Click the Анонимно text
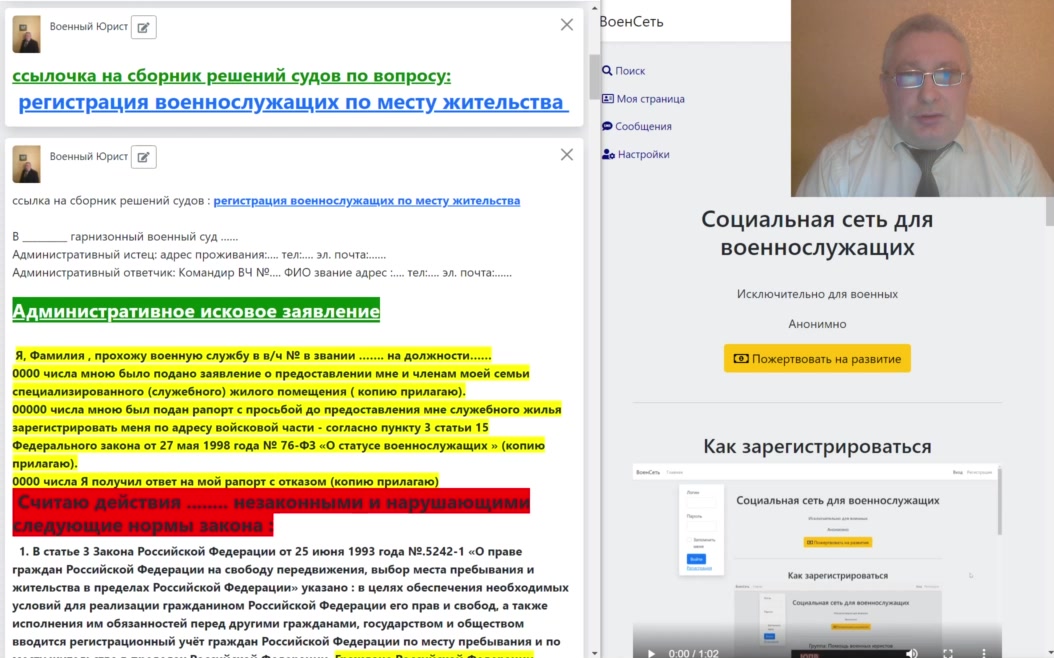1054x658 pixels. point(817,324)
